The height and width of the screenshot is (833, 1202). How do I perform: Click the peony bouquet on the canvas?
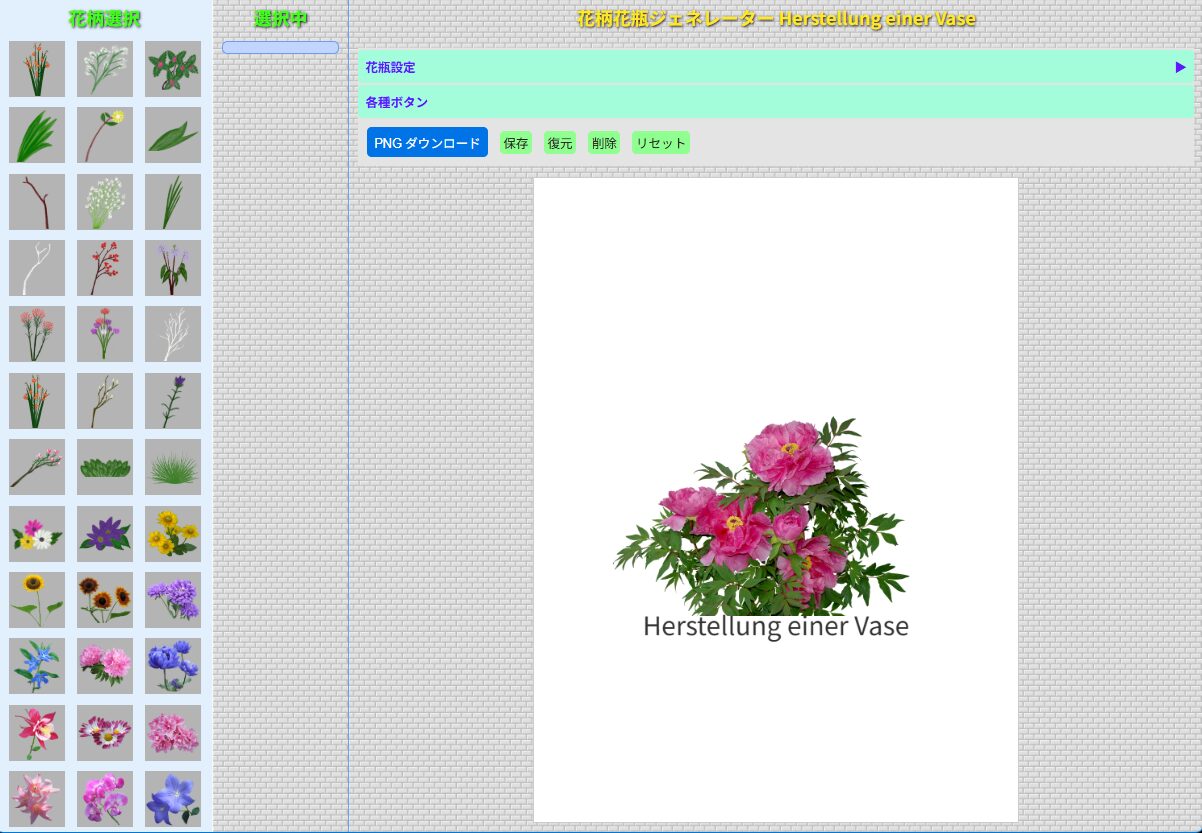click(762, 517)
